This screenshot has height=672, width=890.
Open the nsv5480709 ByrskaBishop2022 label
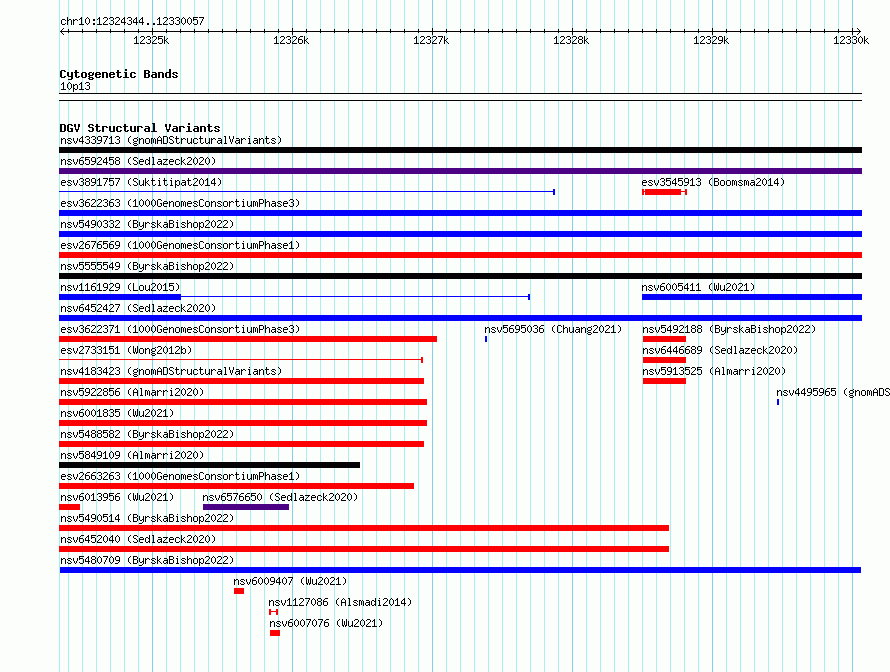tap(147, 560)
